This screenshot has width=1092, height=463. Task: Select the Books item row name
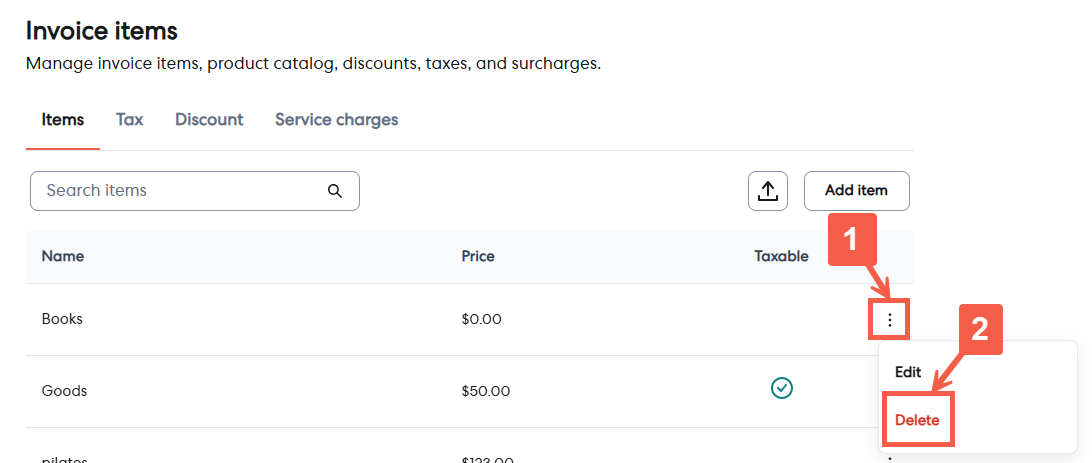pyautogui.click(x=62, y=319)
